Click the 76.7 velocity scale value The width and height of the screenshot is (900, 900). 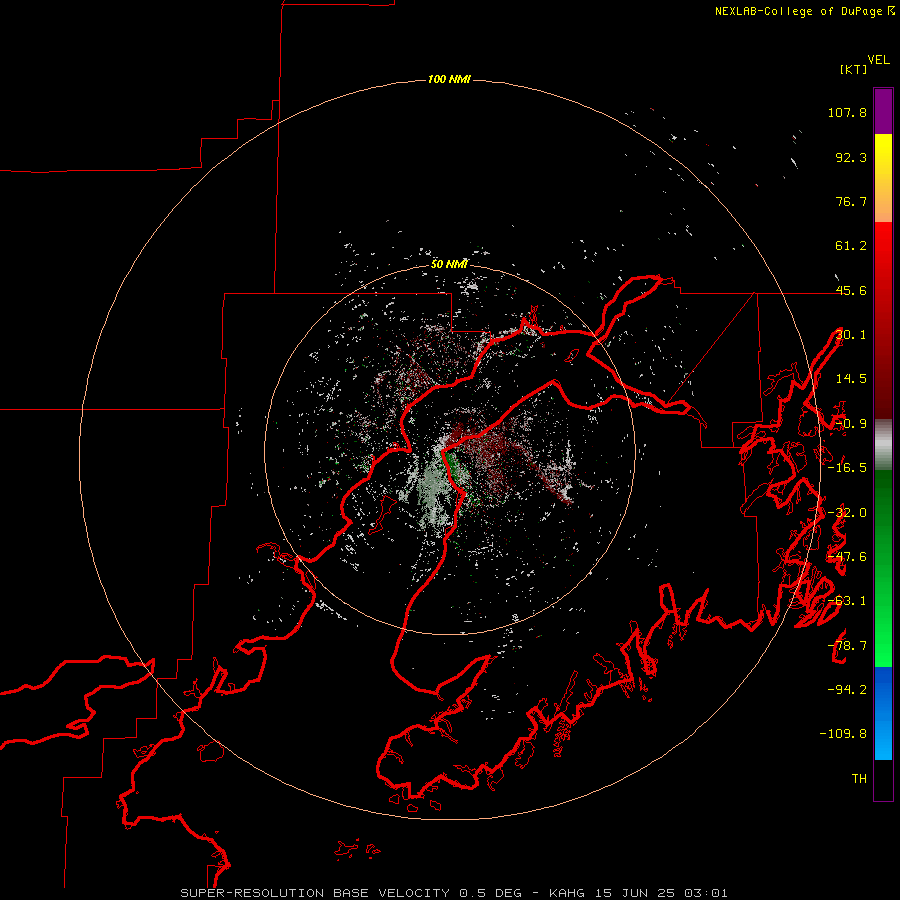point(851,201)
